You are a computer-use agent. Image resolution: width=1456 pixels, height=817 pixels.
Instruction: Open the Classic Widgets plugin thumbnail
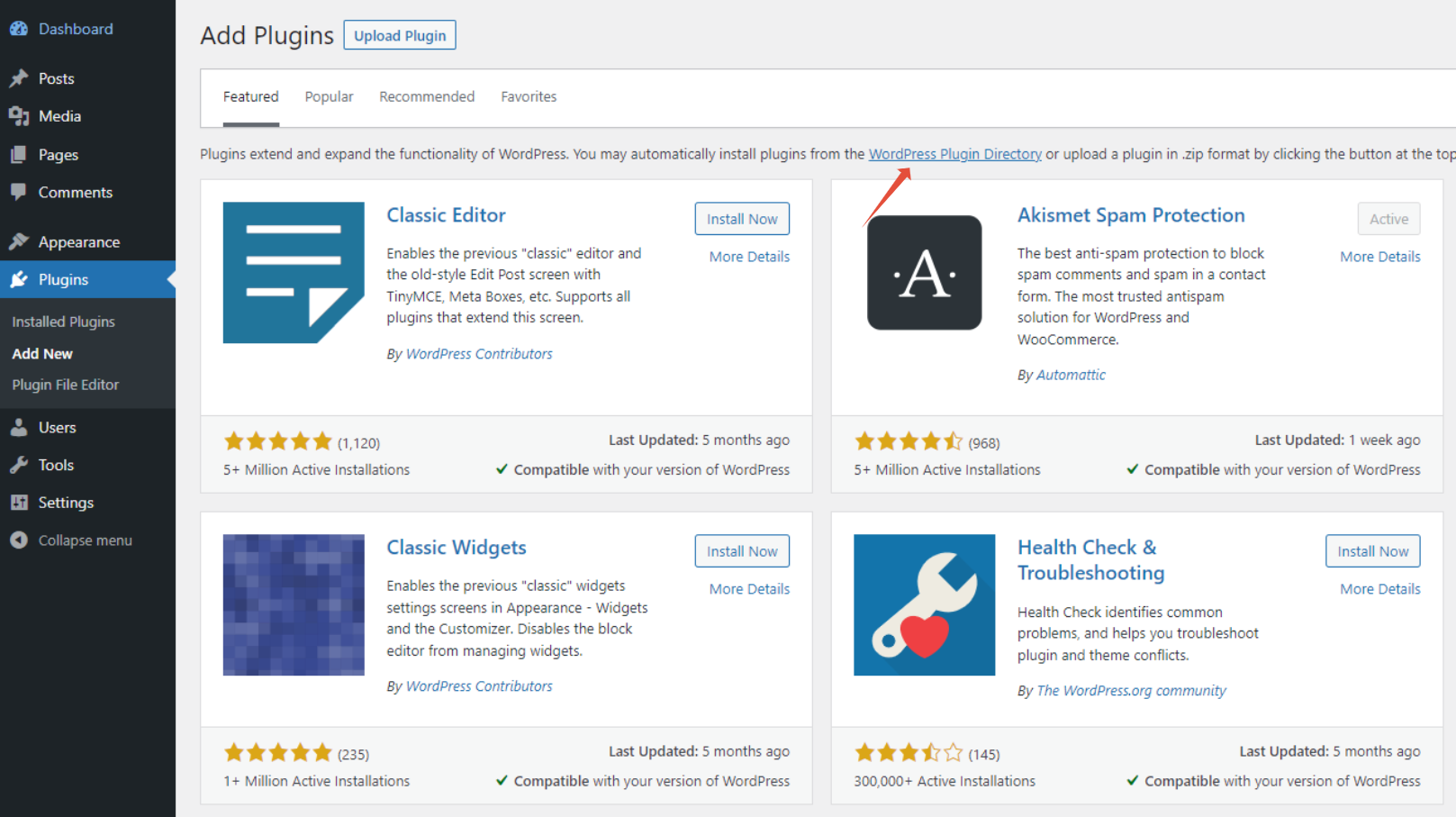294,604
